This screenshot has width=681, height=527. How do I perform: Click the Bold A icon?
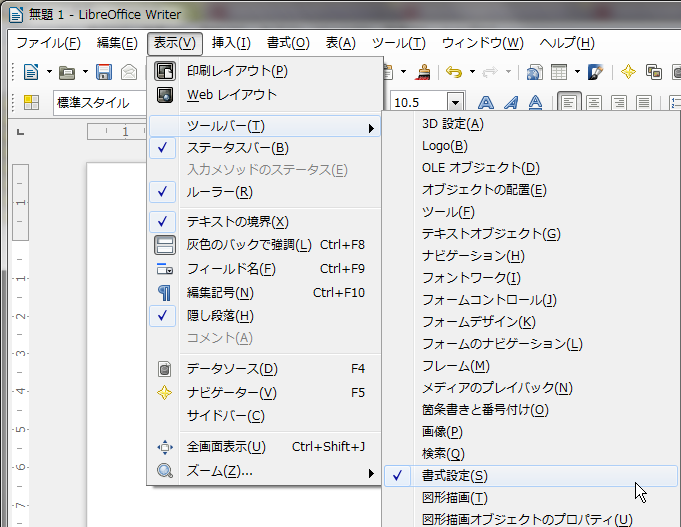pyautogui.click(x=486, y=103)
